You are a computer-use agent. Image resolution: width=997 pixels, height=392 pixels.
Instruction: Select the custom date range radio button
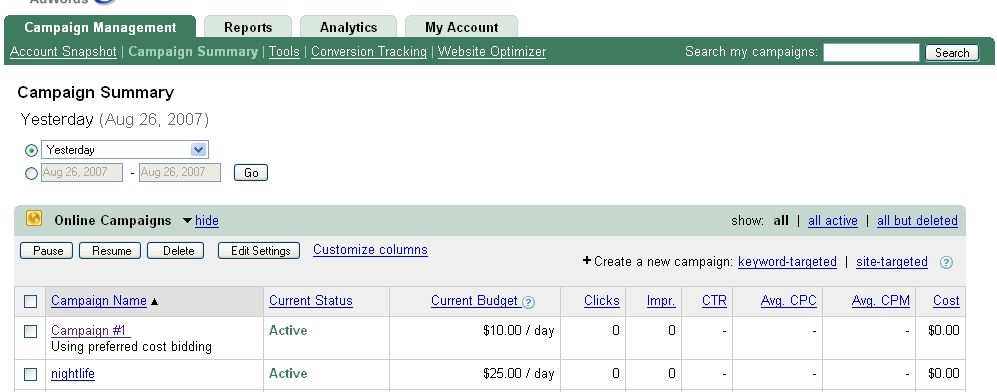(x=31, y=173)
